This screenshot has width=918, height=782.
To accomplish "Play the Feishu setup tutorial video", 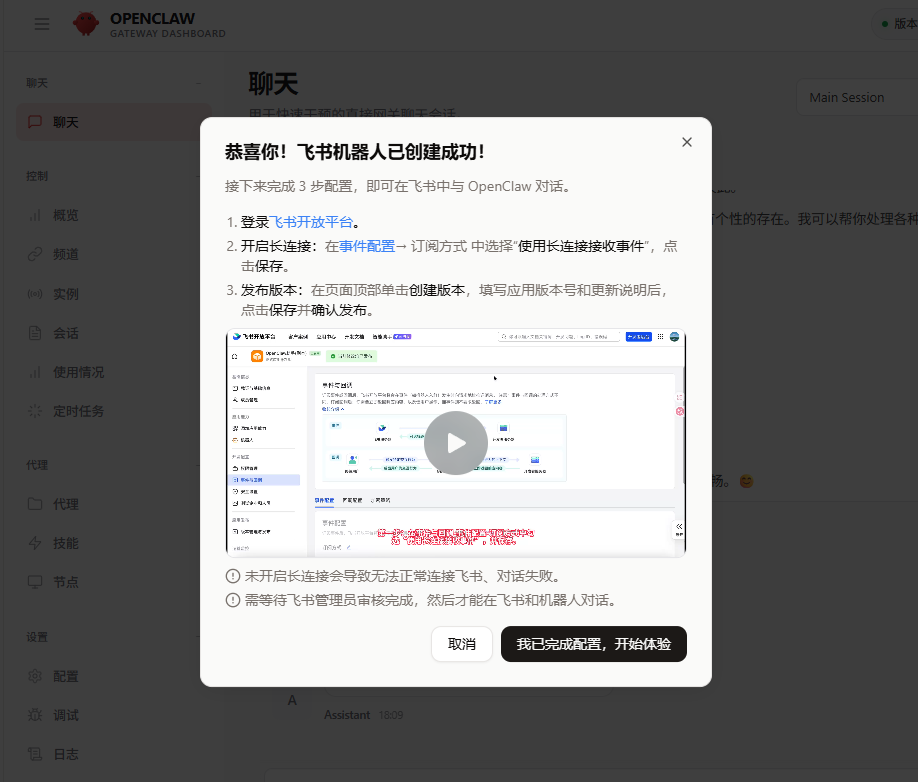I will 455,442.
